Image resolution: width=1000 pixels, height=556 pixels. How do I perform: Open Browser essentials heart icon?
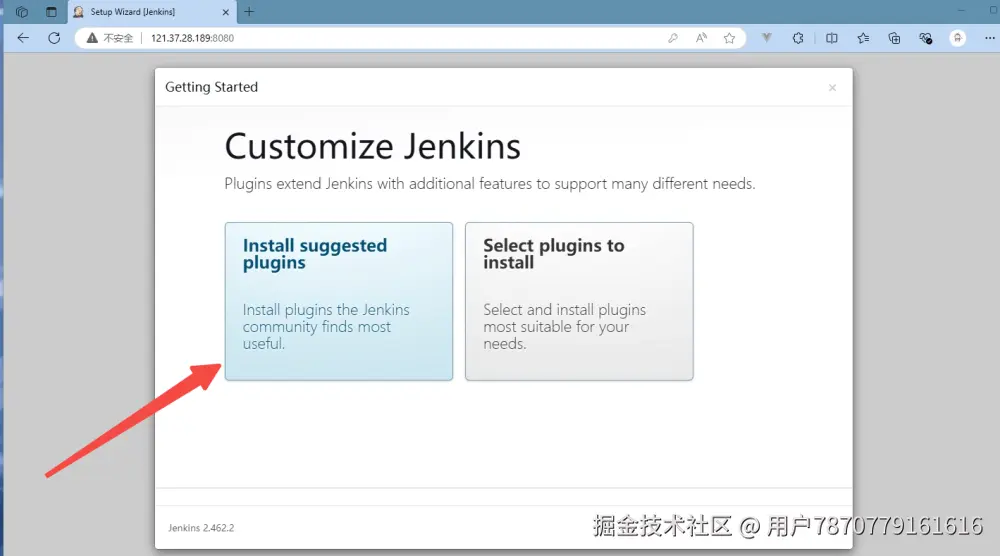click(925, 38)
